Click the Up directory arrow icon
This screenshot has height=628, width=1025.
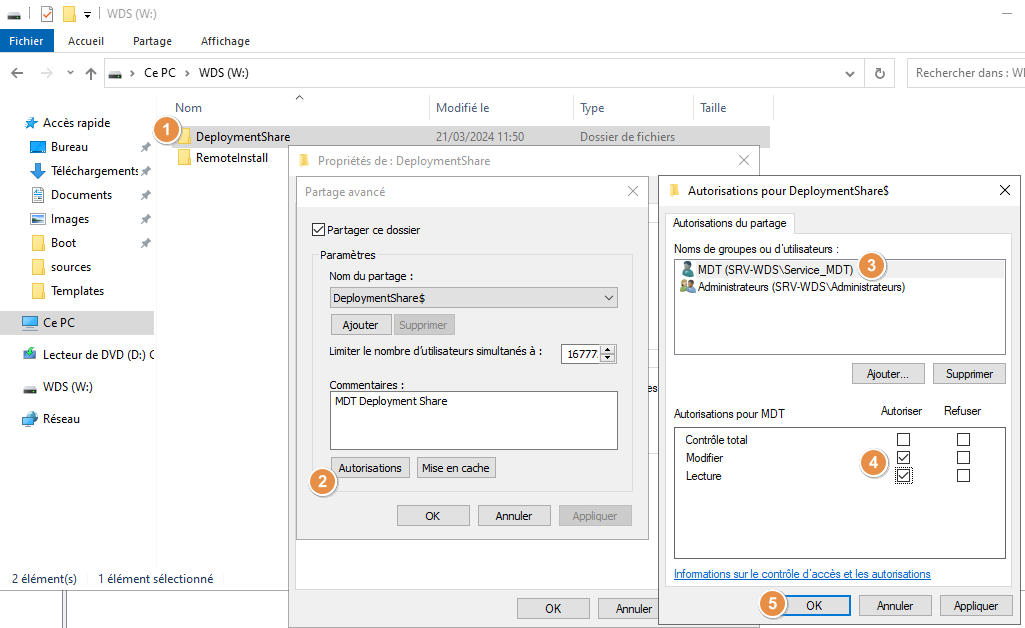point(91,73)
